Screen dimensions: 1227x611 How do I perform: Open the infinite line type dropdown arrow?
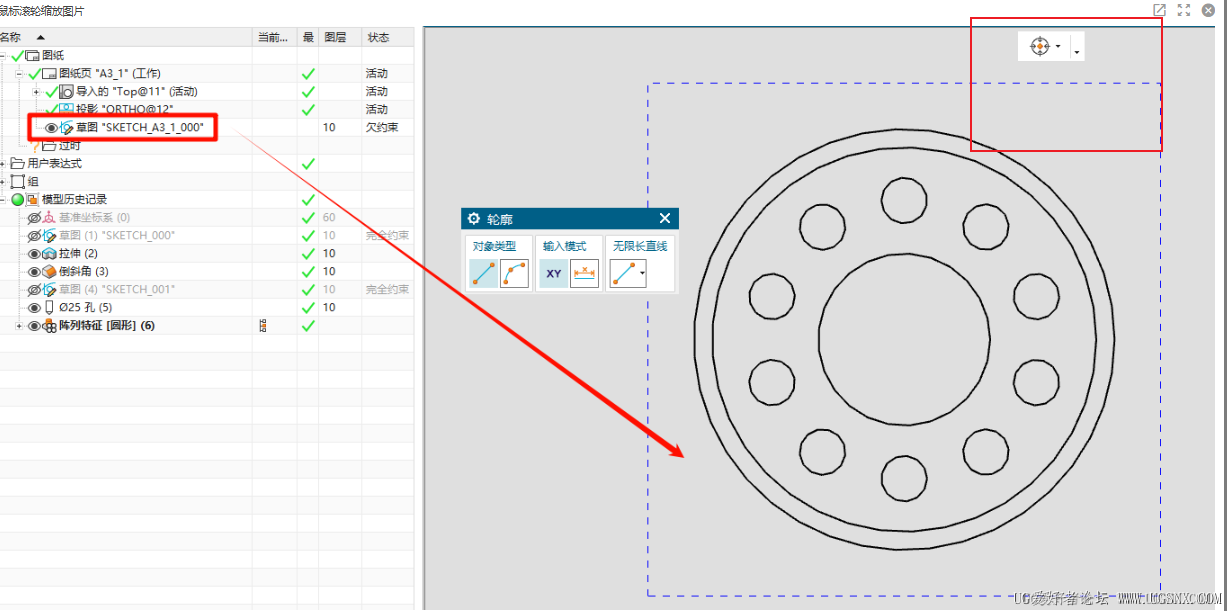[x=642, y=274]
